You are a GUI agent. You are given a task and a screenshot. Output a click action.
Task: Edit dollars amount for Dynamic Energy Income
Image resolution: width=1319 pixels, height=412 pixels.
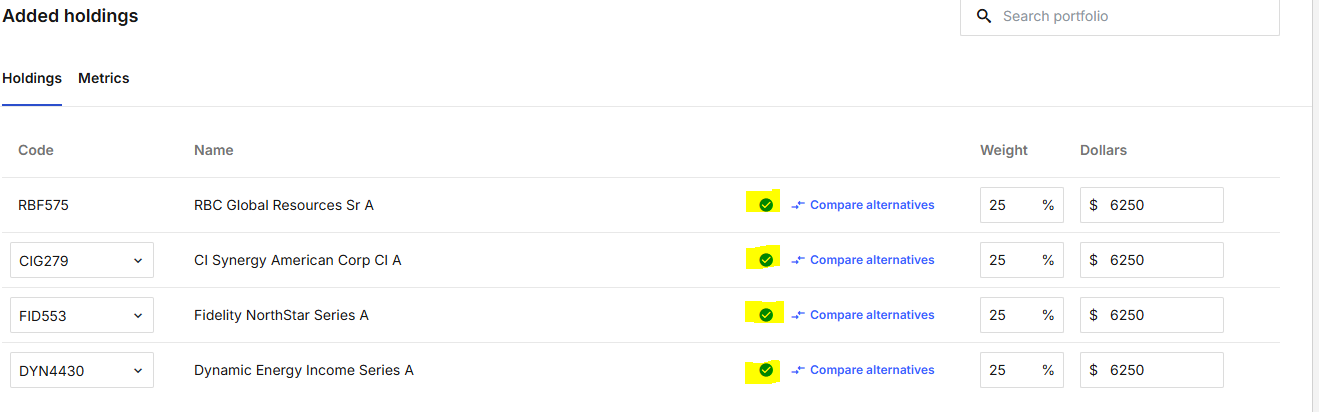[1152, 370]
